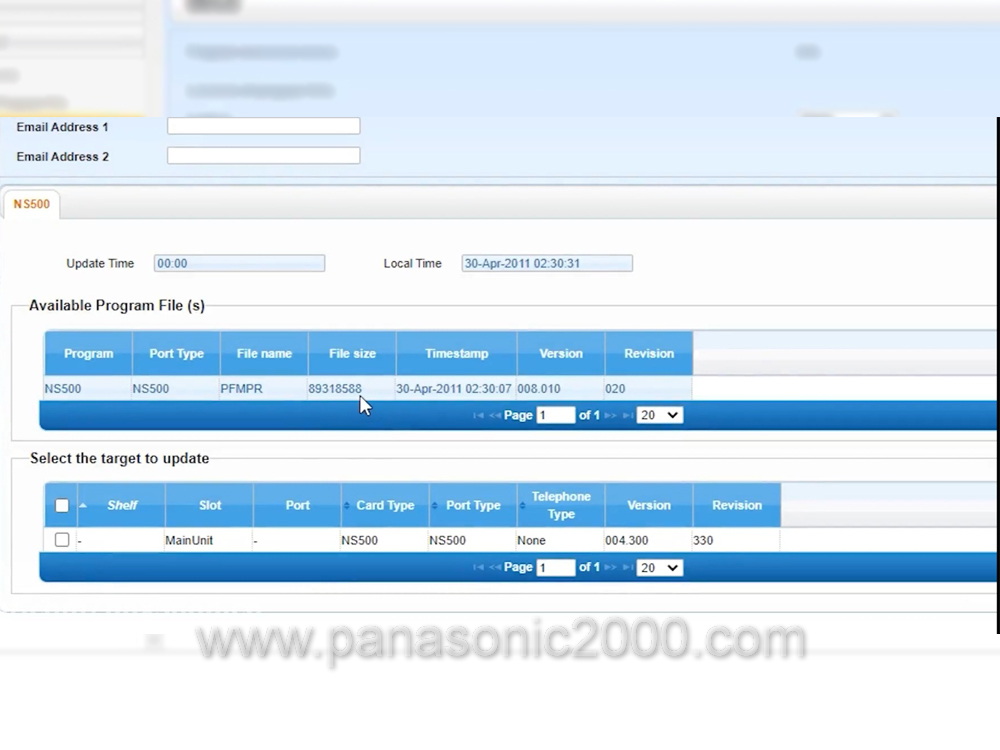
Task: Open rows-per-page dropdown in target update table
Action: coord(659,567)
